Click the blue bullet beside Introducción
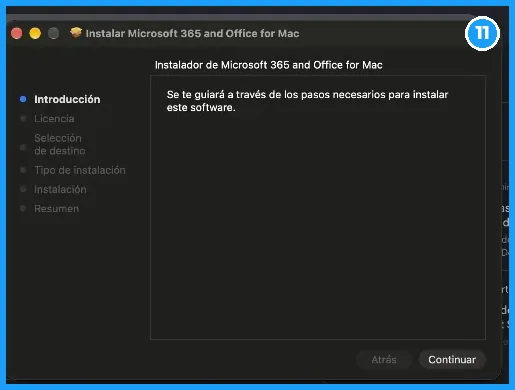Image resolution: width=515 pixels, height=390 pixels. click(x=23, y=99)
